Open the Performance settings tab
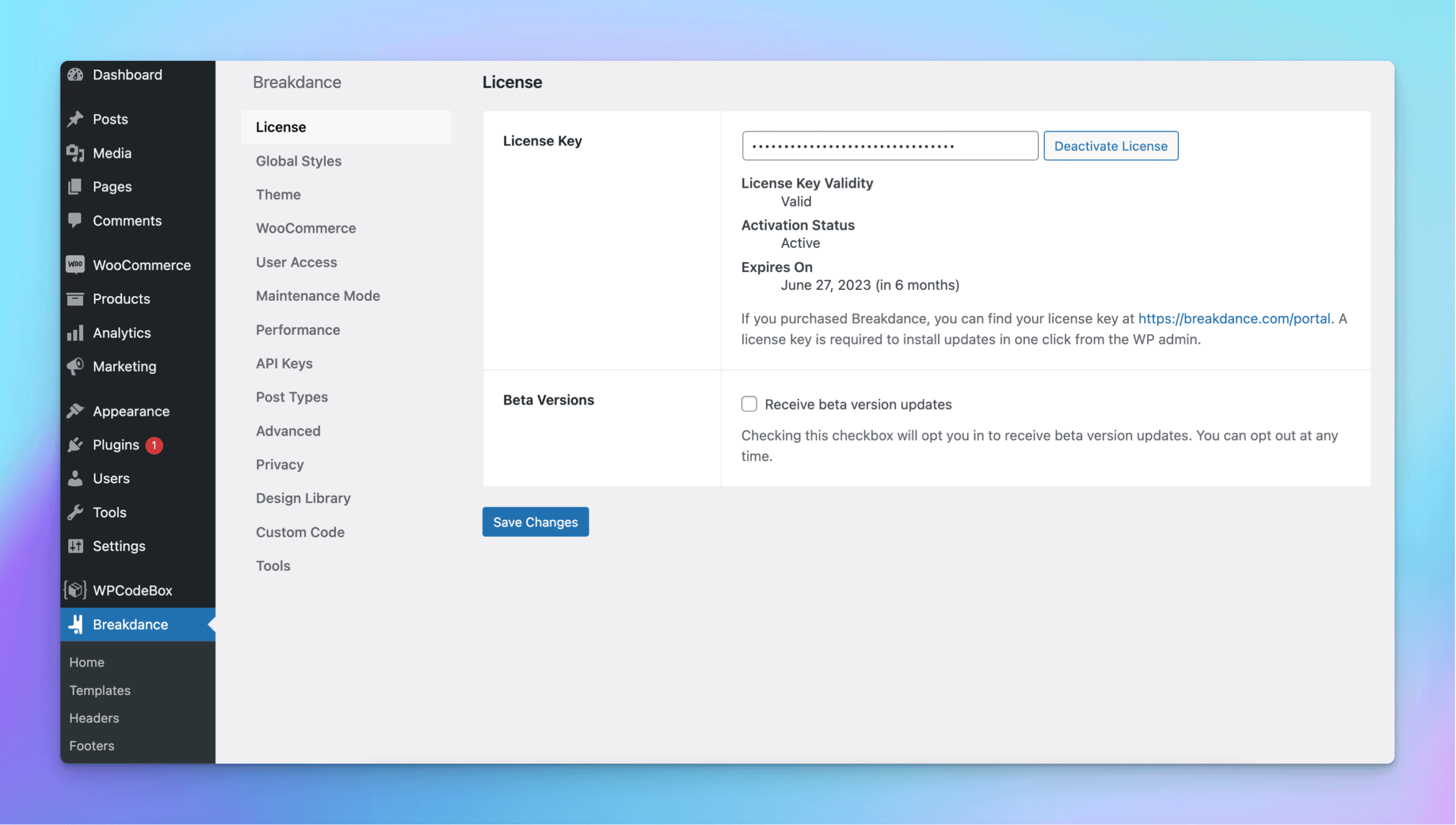Image resolution: width=1456 pixels, height=825 pixels. 346,330
